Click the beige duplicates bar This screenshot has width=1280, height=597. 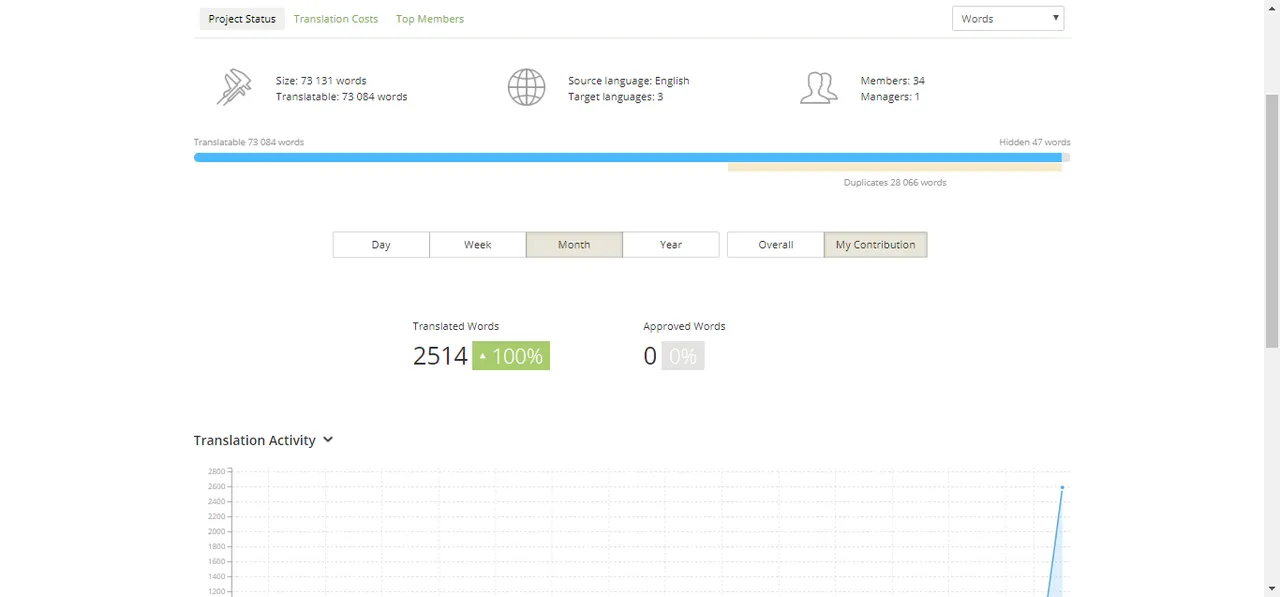(x=895, y=168)
